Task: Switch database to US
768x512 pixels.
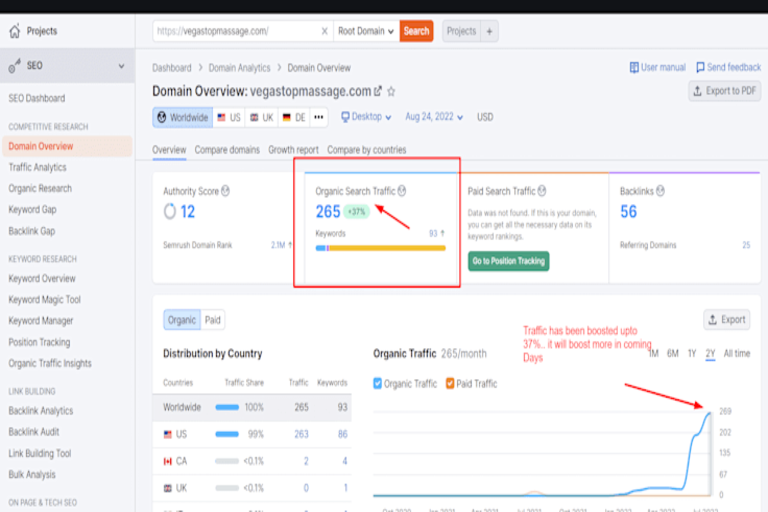Action: (x=229, y=118)
